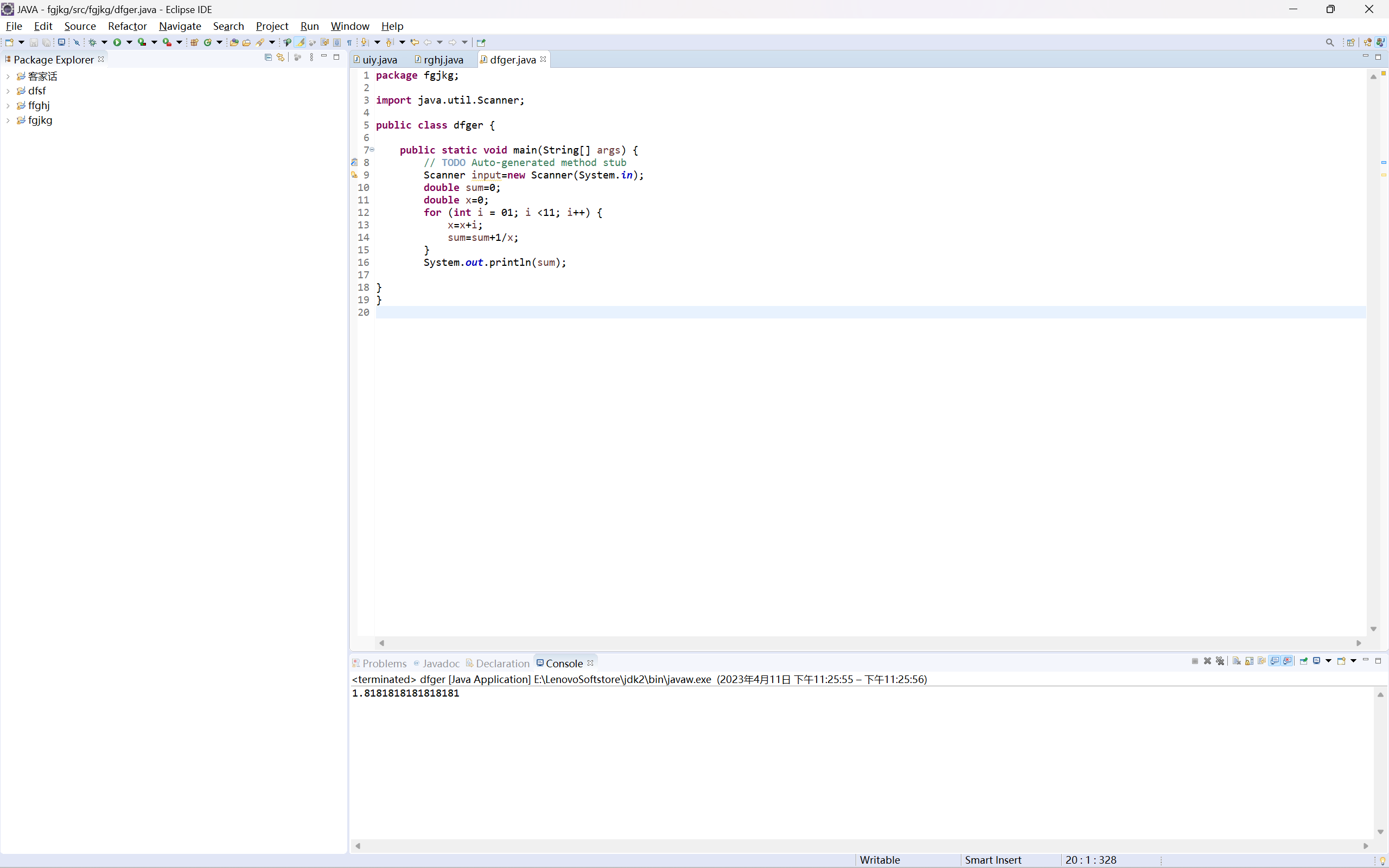Click the Collapse All icon in Package Explorer

click(x=268, y=58)
